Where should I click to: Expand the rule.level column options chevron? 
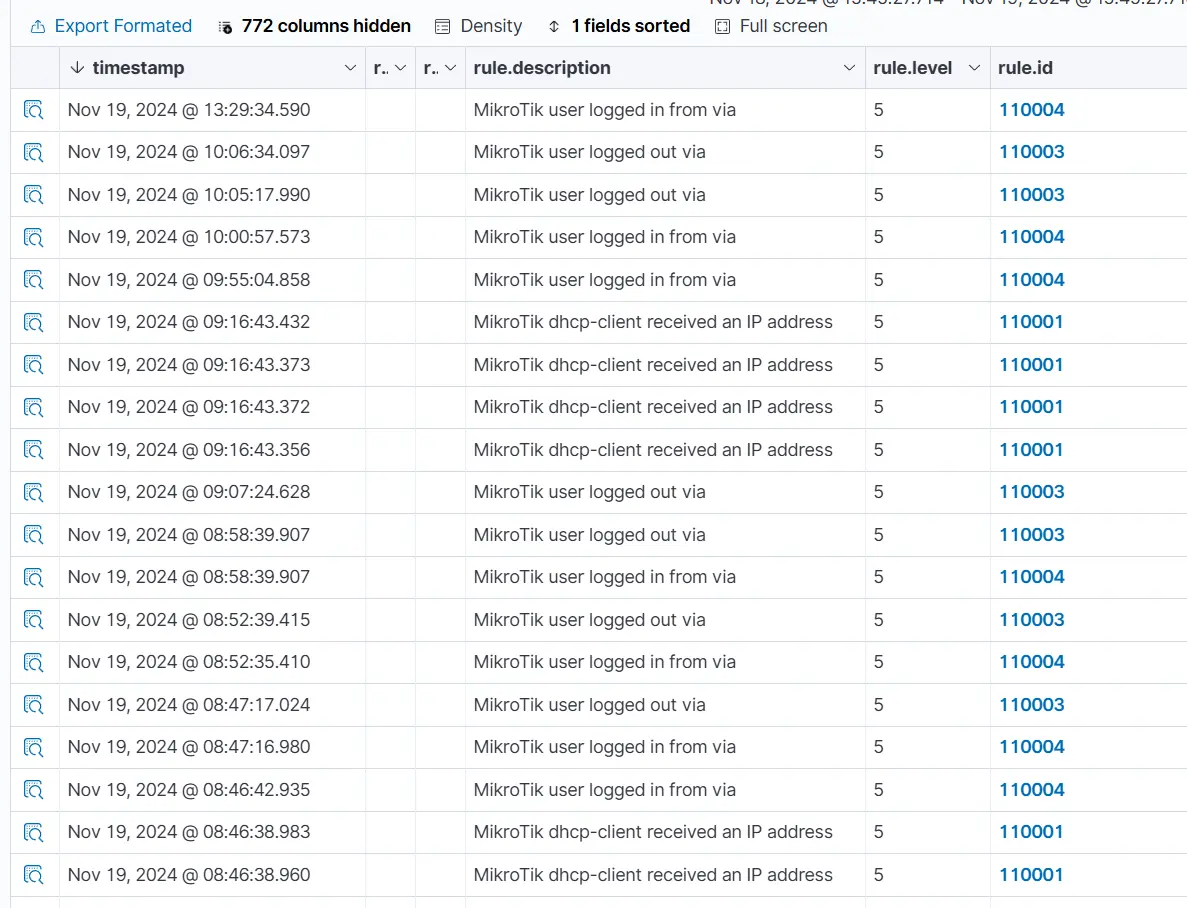pyautogui.click(x=974, y=68)
